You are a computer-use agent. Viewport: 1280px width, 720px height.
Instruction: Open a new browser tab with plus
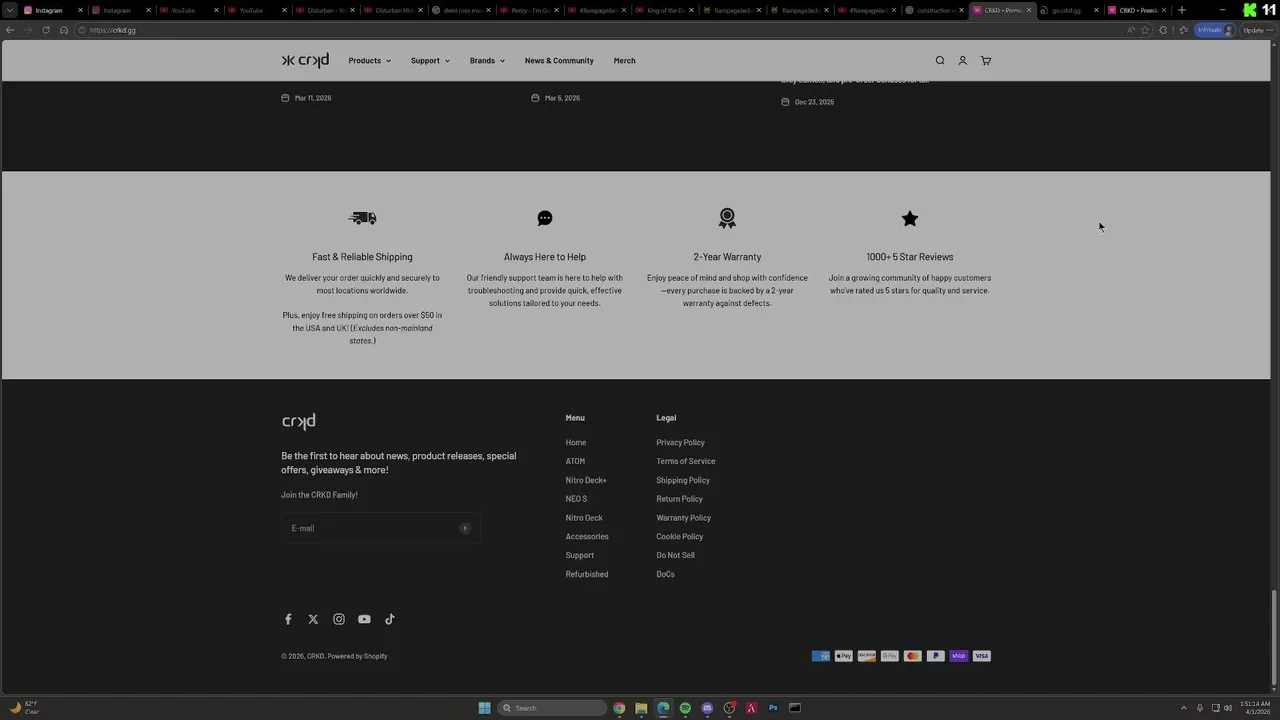[1182, 10]
